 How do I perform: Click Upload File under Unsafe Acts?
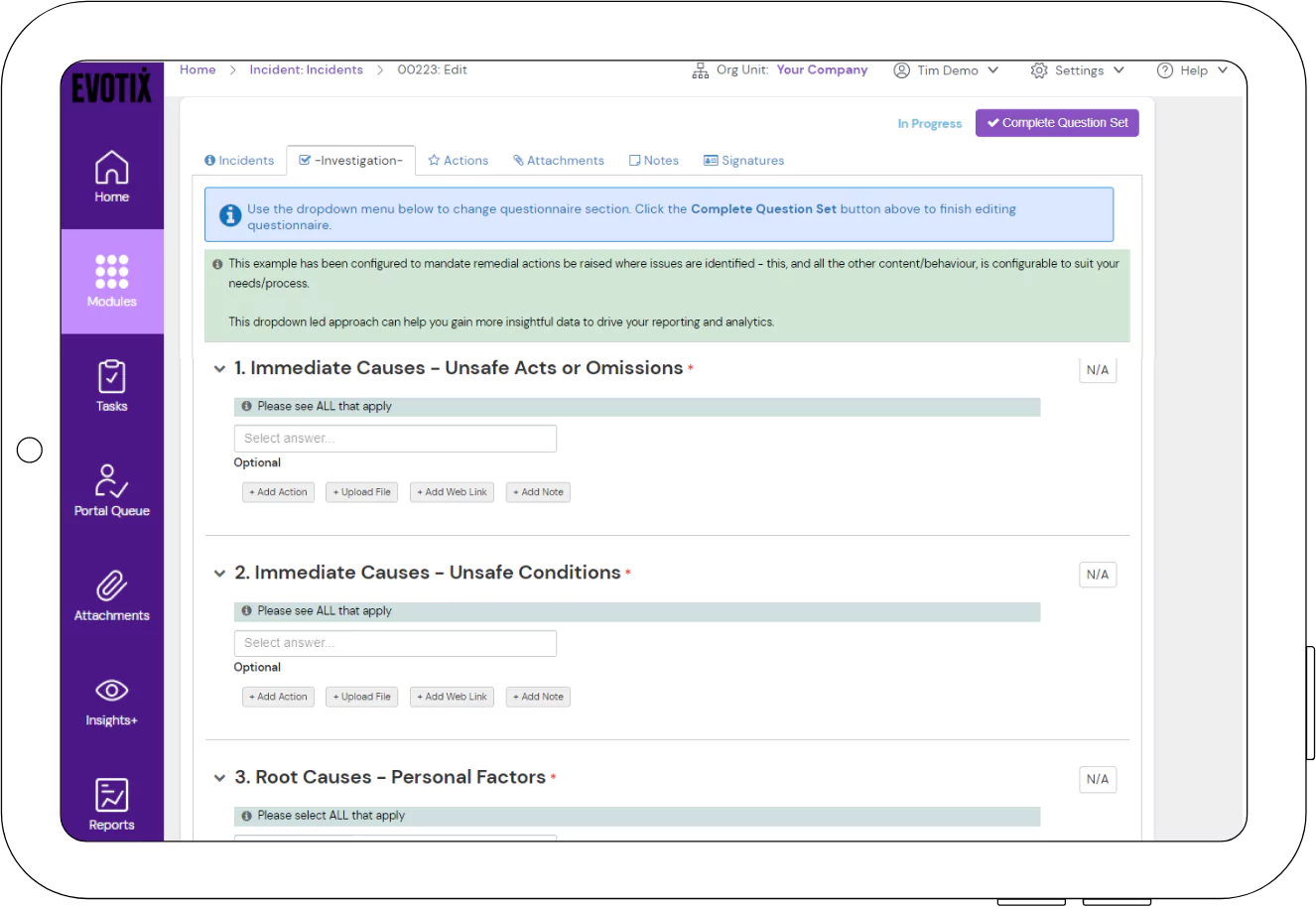[362, 492]
